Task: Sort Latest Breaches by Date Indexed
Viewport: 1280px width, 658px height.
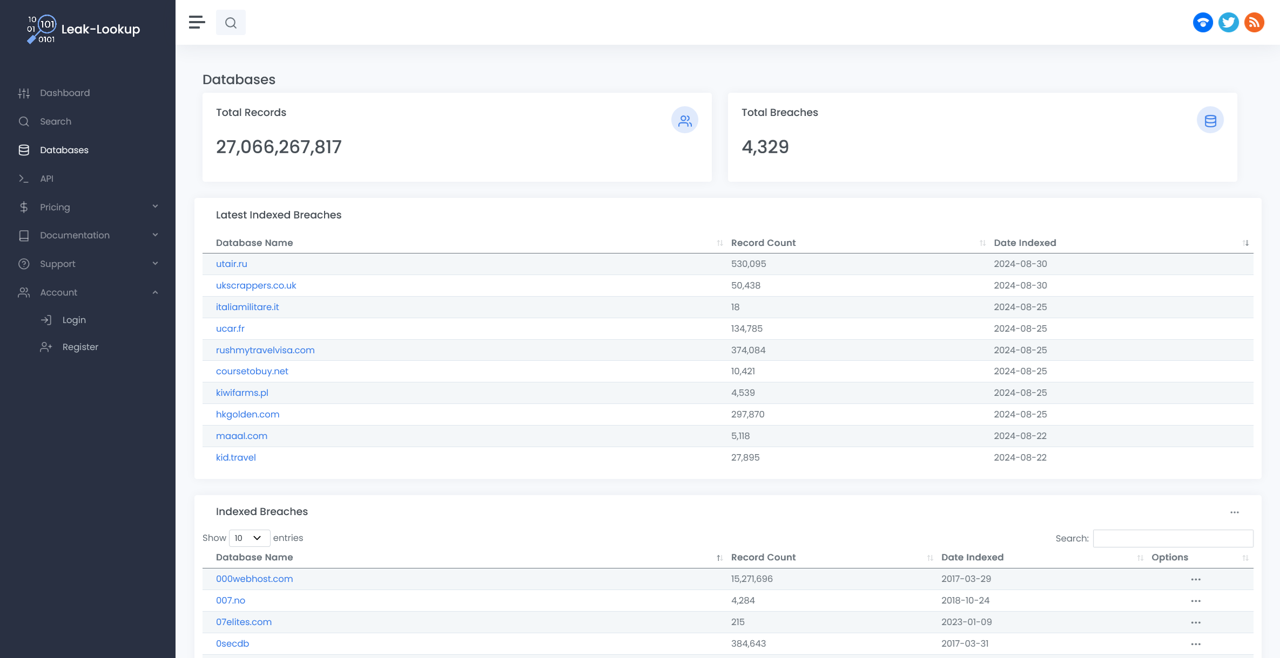Action: coord(1121,243)
